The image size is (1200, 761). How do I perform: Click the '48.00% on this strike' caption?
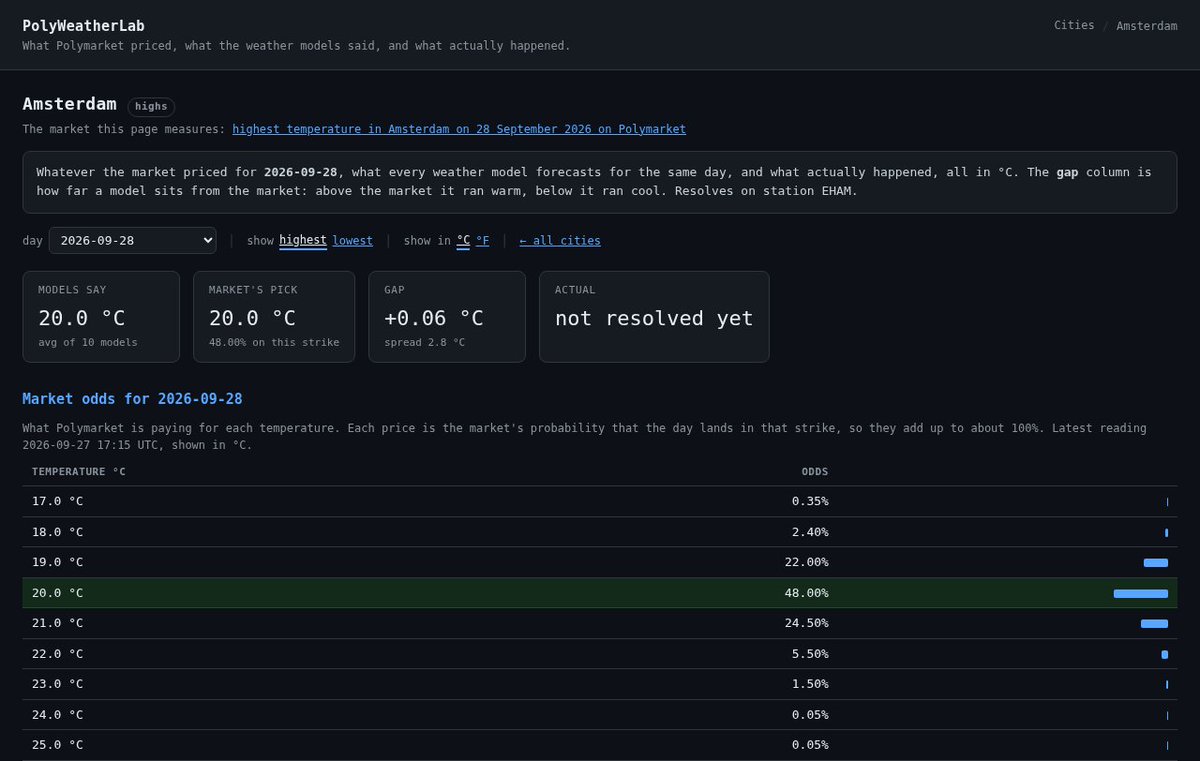click(x=274, y=342)
